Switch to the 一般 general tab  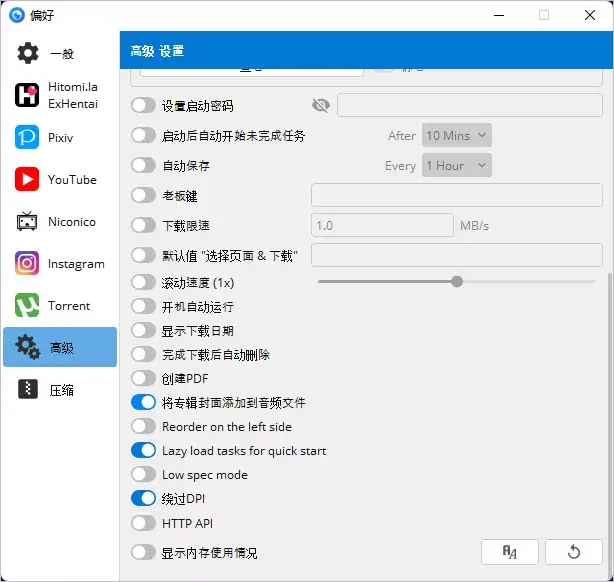tap(60, 53)
